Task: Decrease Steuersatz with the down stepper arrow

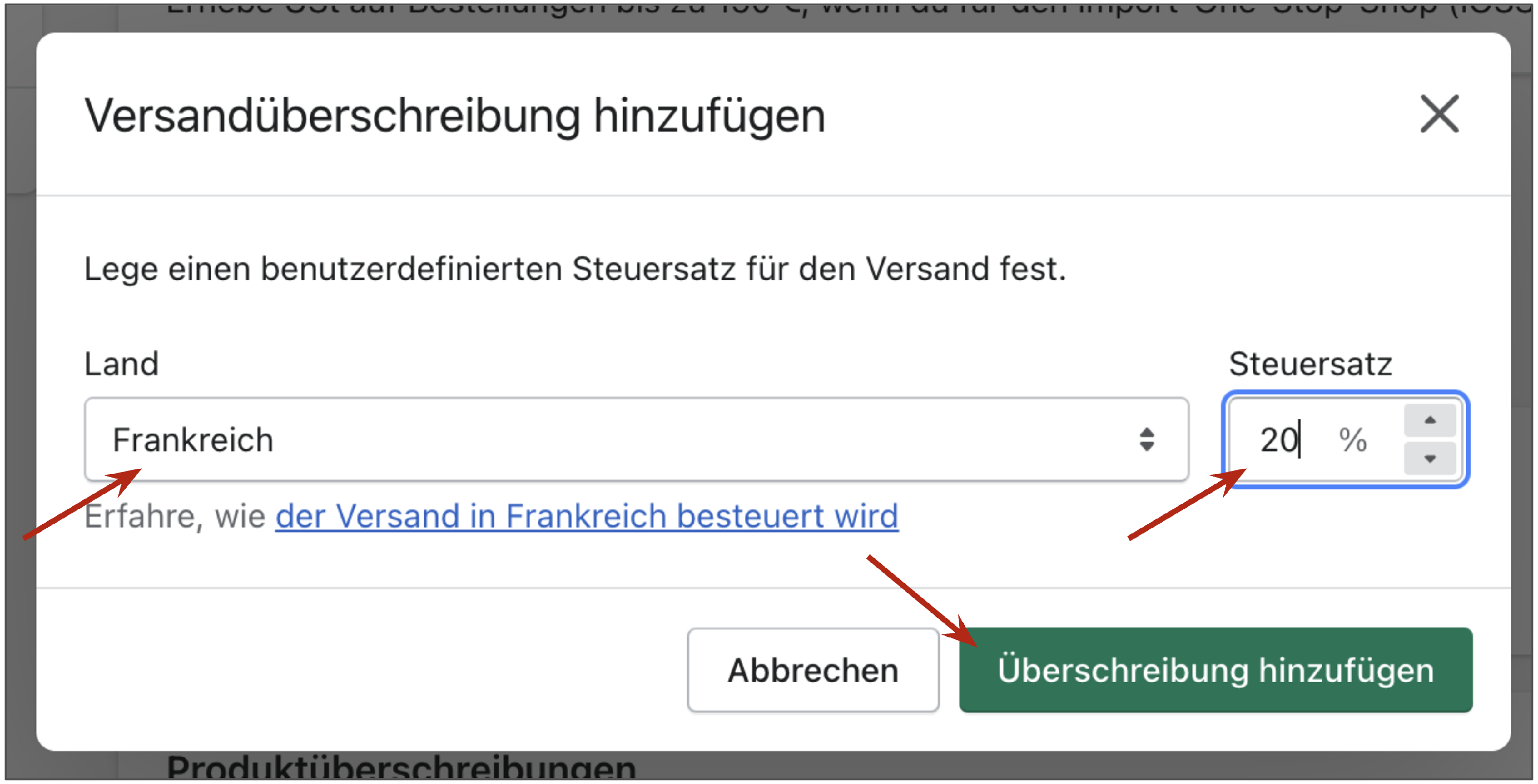Action: pyautogui.click(x=1429, y=458)
